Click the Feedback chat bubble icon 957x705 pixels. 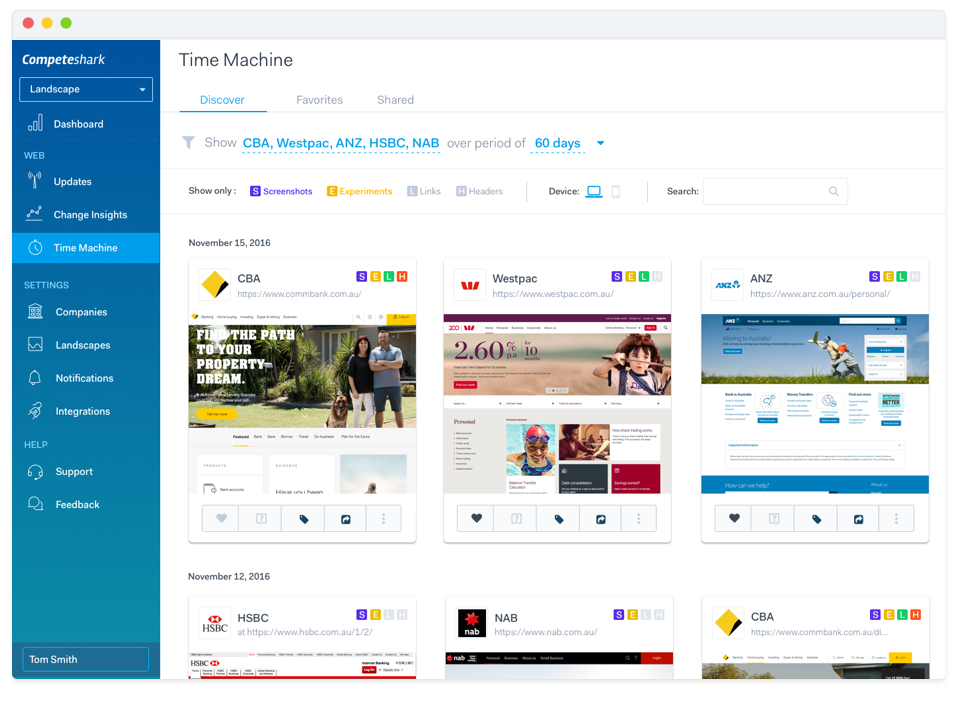tap(35, 504)
